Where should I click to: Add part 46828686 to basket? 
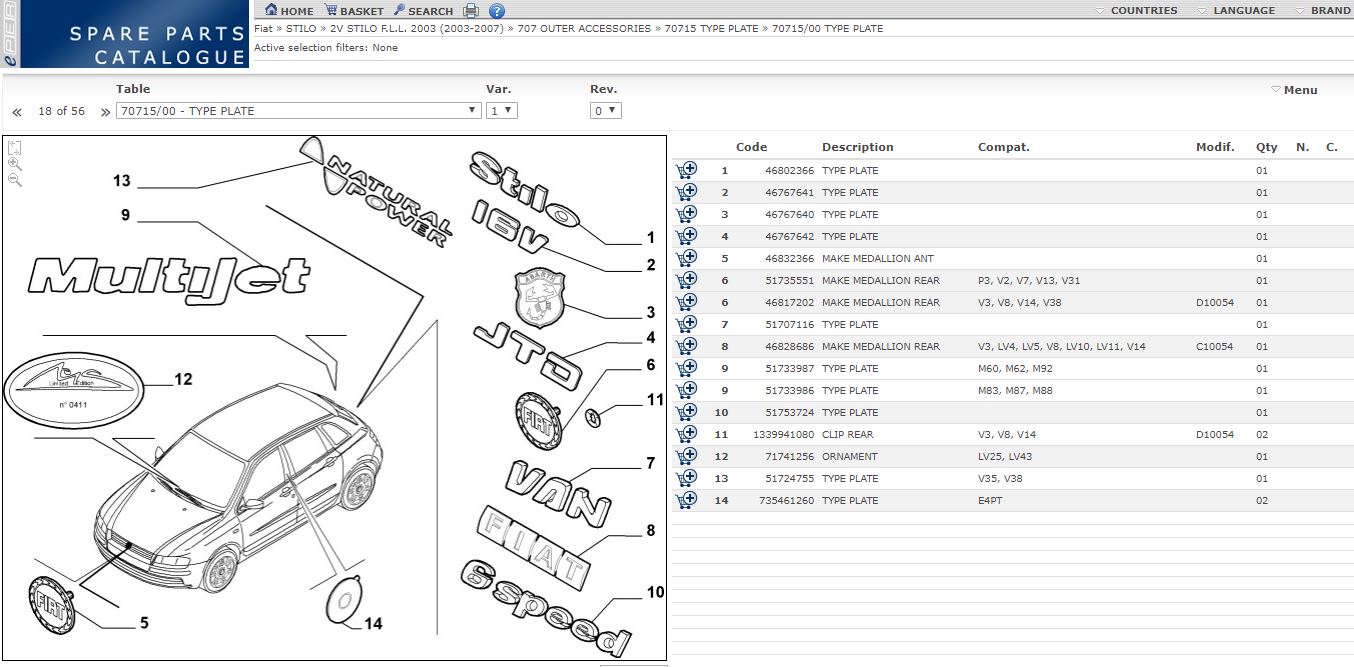[x=686, y=346]
